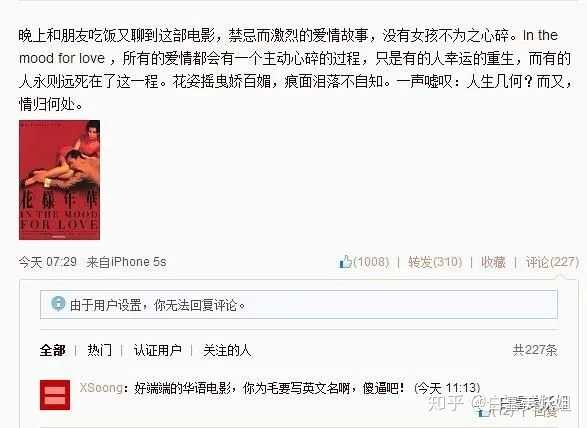Select the 全部 comments tab

tap(53, 350)
